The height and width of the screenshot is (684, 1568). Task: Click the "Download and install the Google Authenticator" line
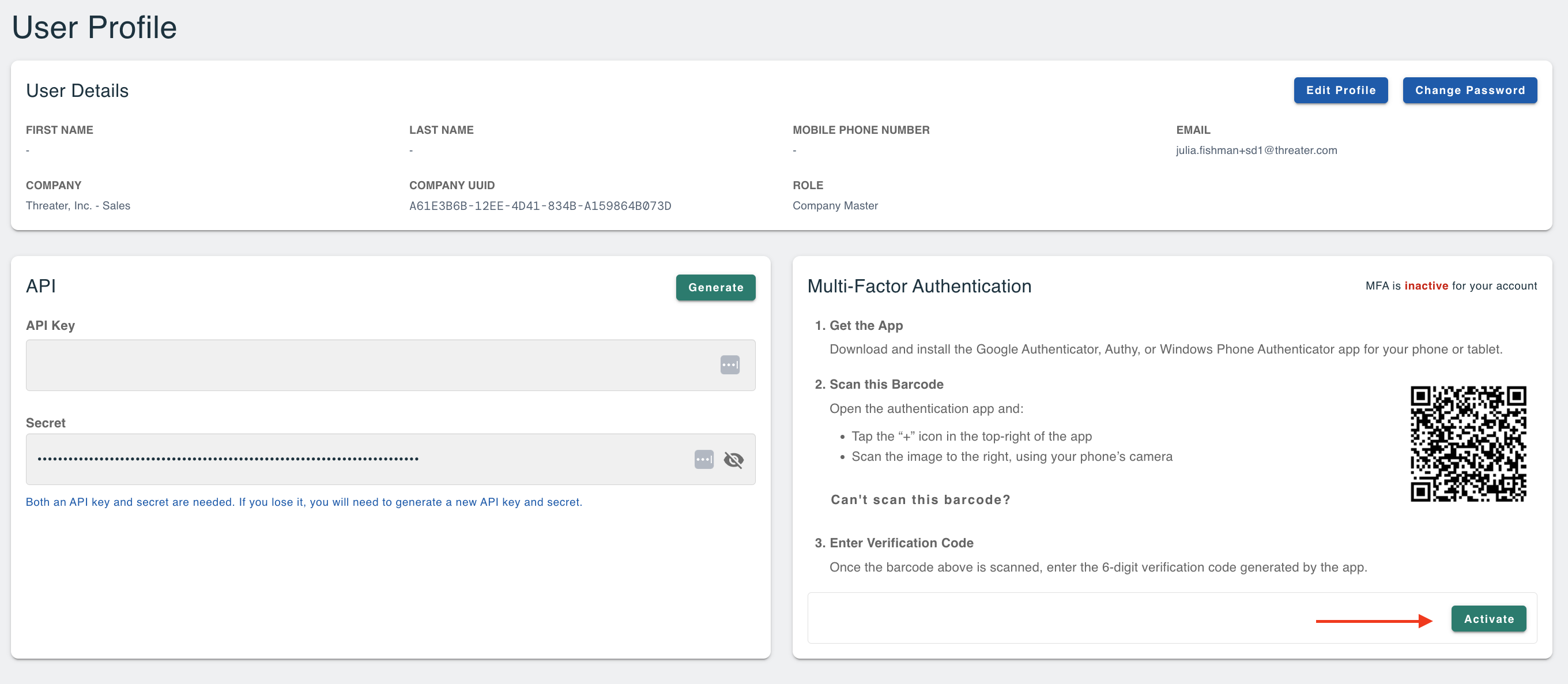(x=1166, y=349)
